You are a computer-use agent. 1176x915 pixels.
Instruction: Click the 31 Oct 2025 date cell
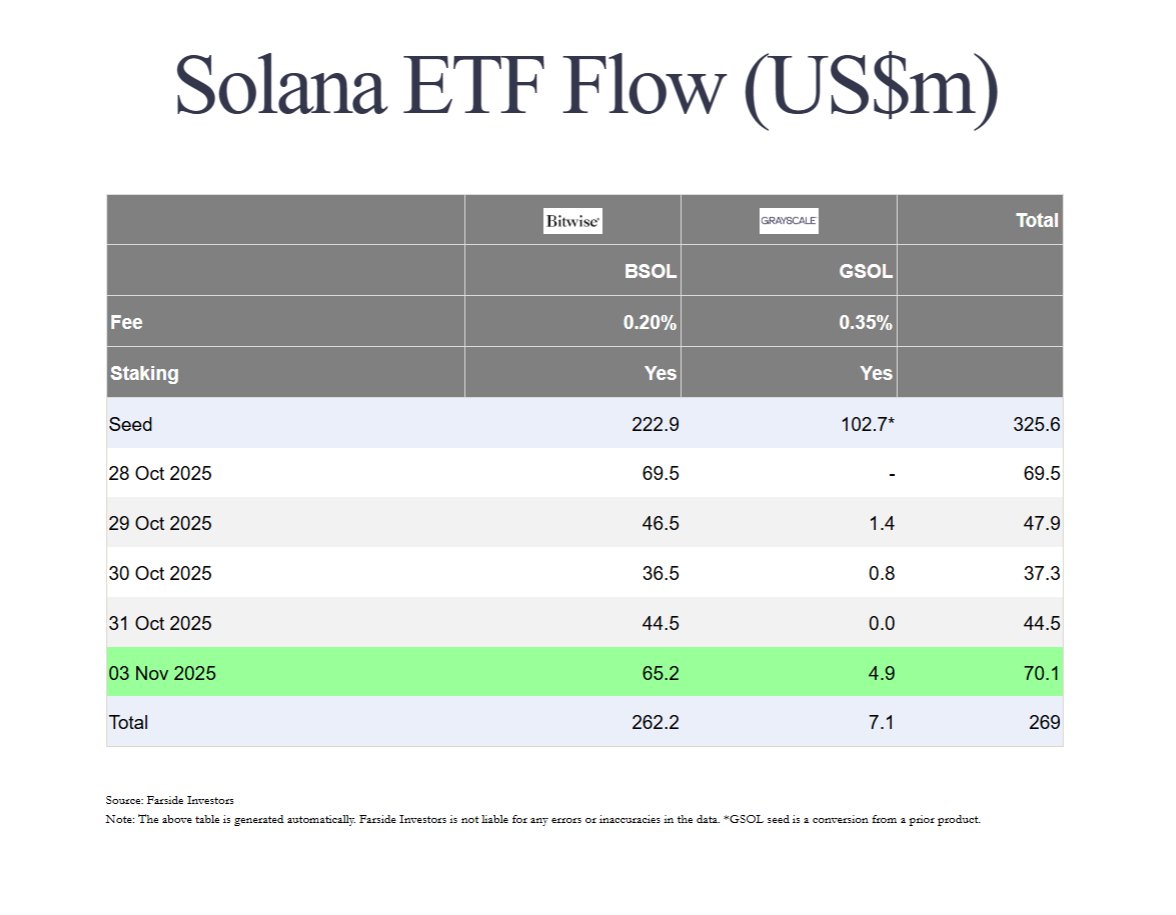click(x=160, y=624)
